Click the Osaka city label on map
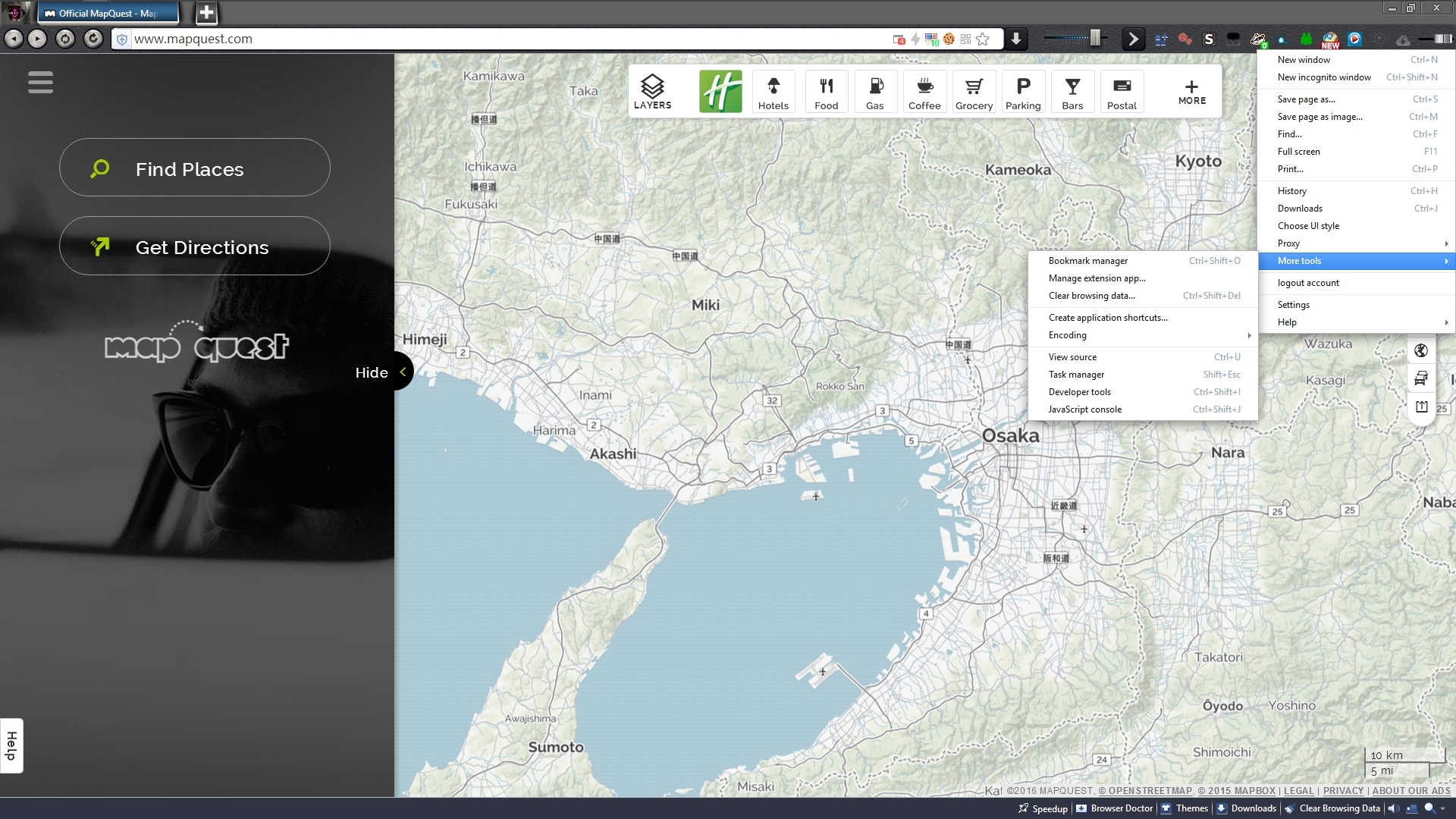This screenshot has height=819, width=1456. (x=1010, y=435)
